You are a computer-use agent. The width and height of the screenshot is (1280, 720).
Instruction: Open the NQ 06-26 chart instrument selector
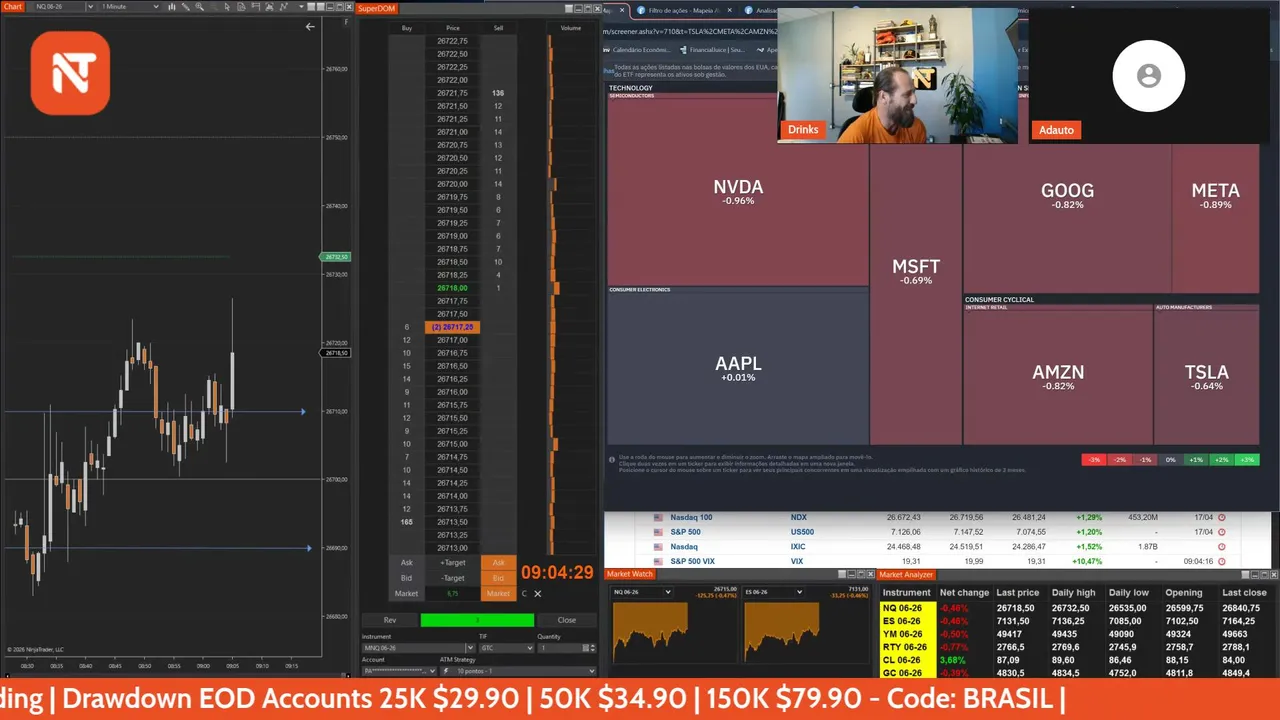(62, 6)
